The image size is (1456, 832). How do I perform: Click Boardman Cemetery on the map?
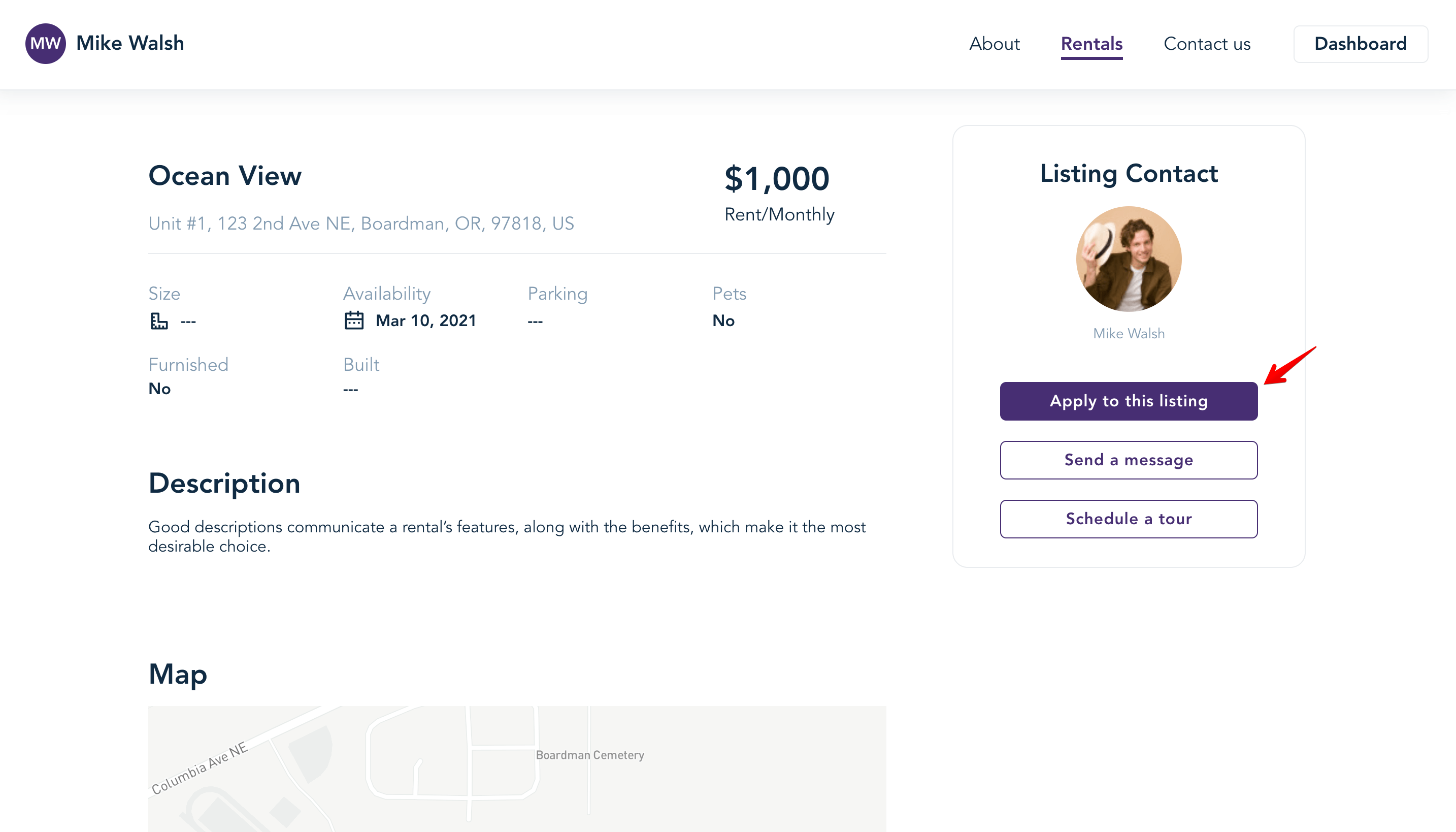(x=589, y=754)
